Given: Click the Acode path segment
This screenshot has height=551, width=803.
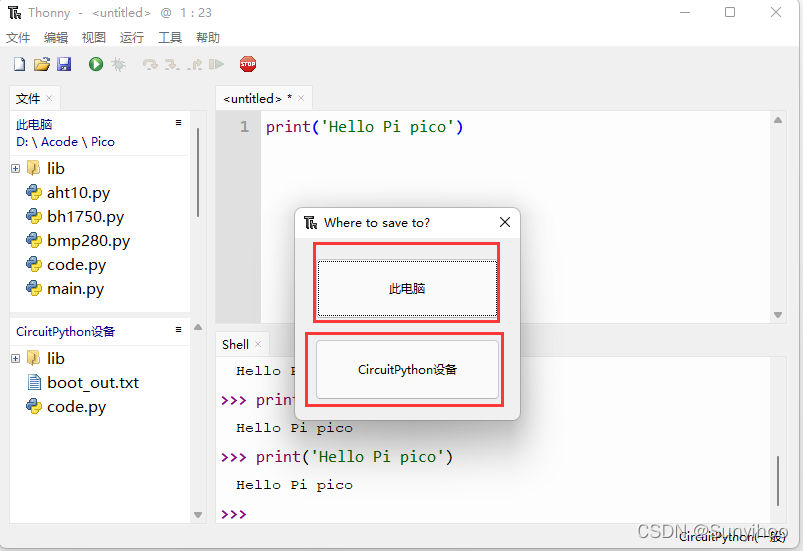Looking at the screenshot, I should click(x=59, y=142).
